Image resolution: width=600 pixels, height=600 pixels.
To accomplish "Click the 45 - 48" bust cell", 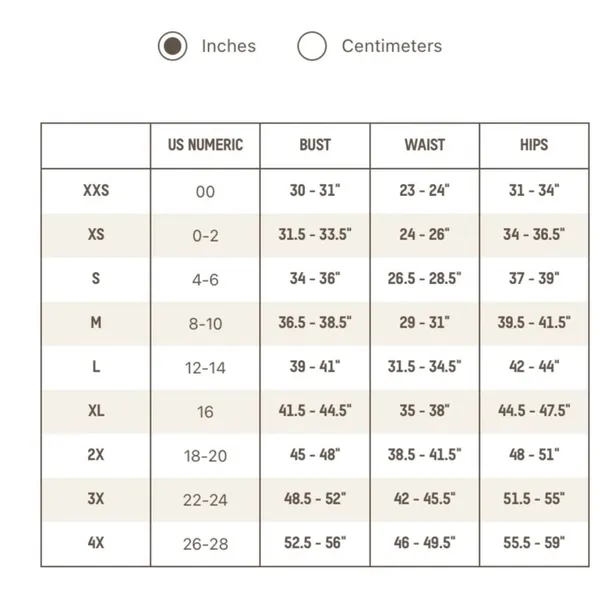I will pyautogui.click(x=315, y=455).
